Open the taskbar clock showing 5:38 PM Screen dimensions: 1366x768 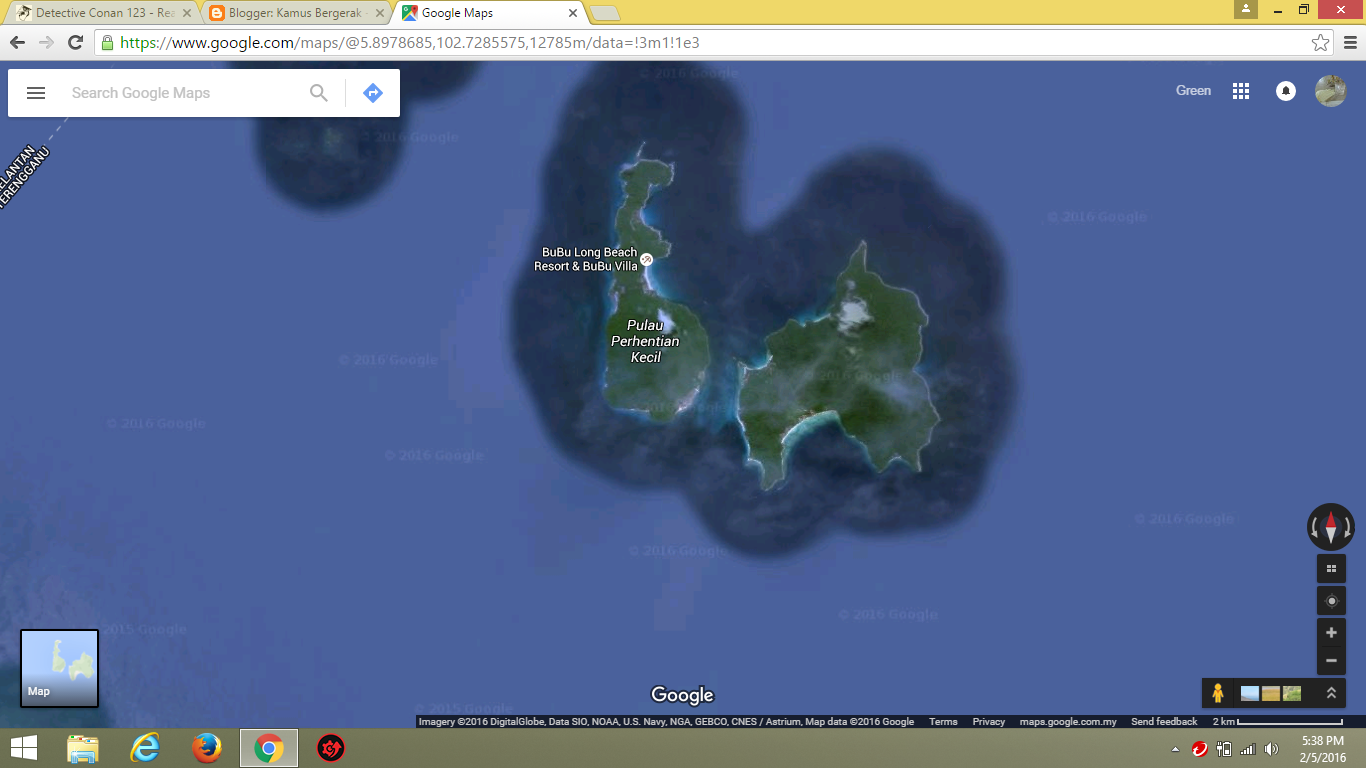1323,749
